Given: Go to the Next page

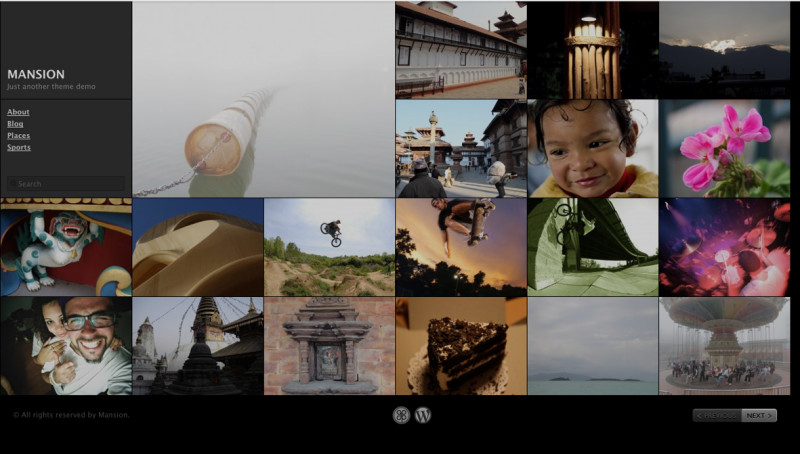Looking at the screenshot, I should pos(759,415).
